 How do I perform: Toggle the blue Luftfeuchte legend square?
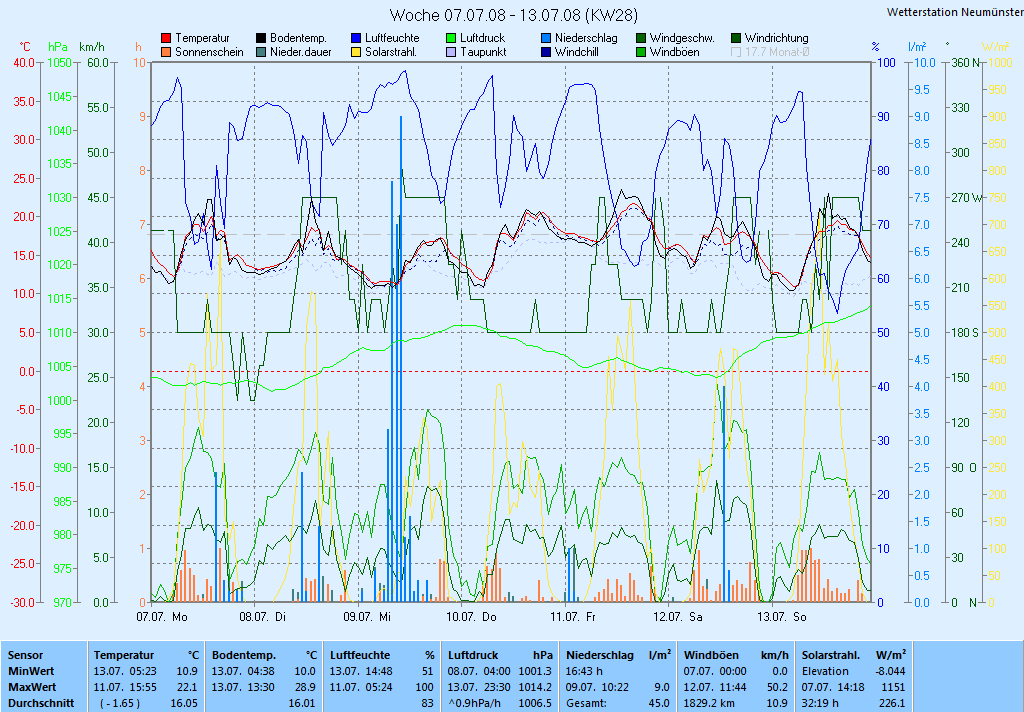(x=356, y=38)
